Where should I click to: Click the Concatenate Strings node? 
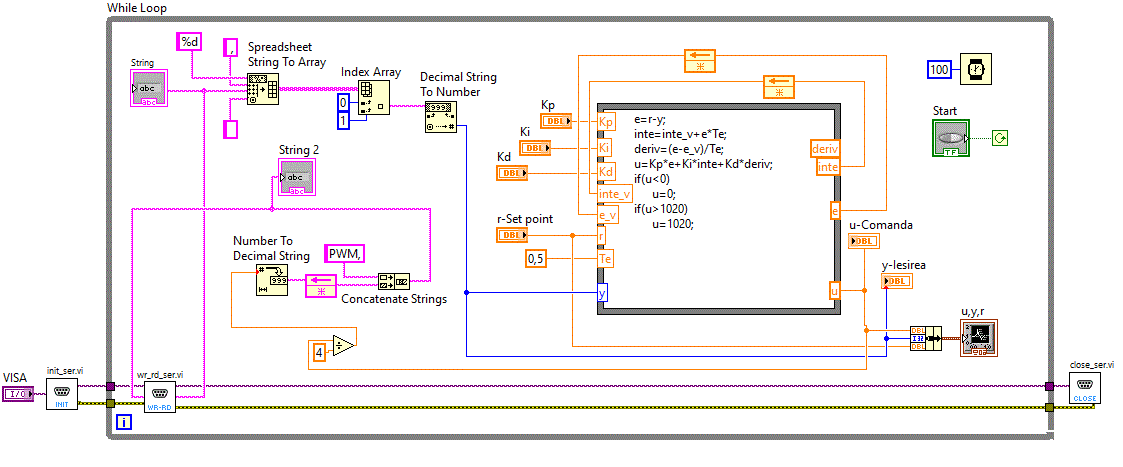(393, 281)
